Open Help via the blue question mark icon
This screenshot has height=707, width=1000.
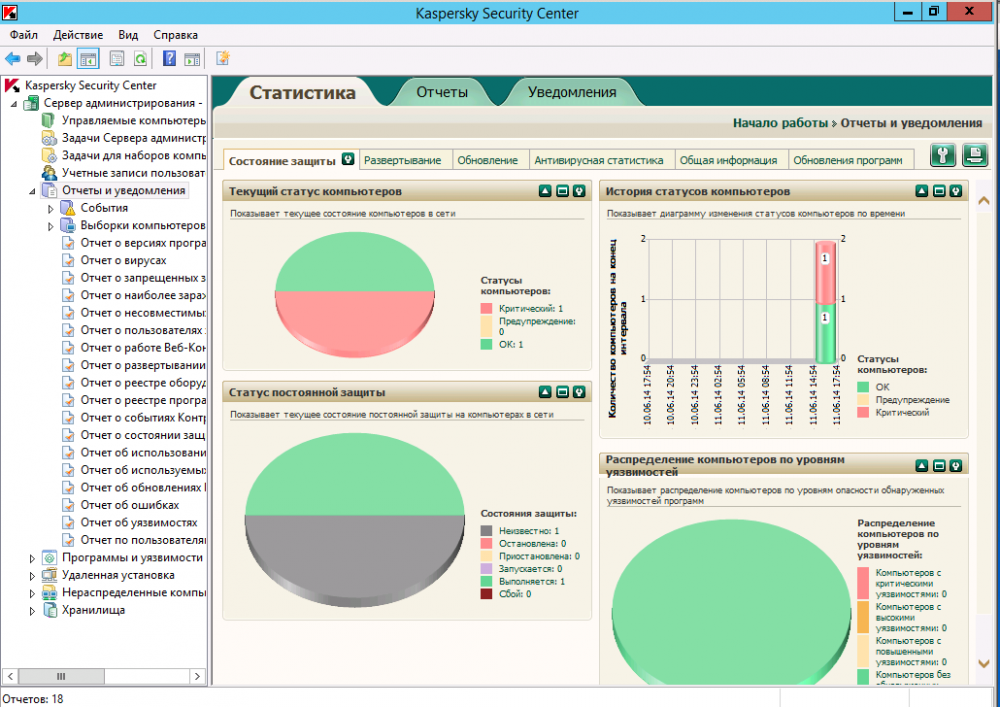pyautogui.click(x=170, y=59)
